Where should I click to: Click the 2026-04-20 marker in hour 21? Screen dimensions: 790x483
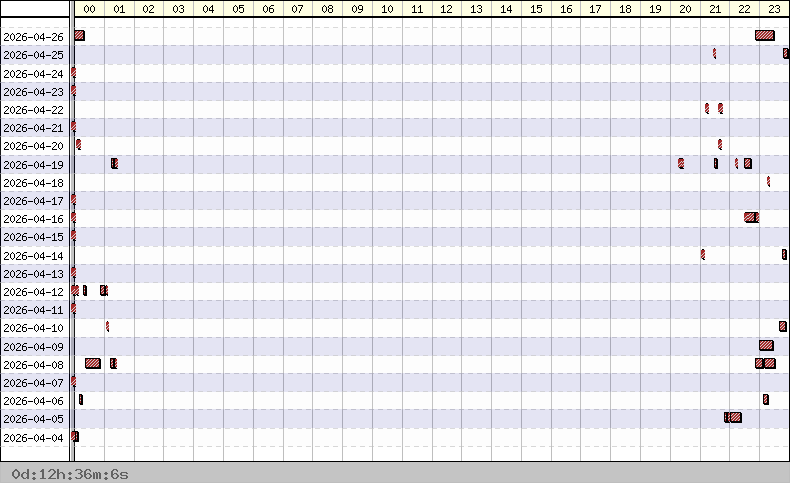point(719,144)
